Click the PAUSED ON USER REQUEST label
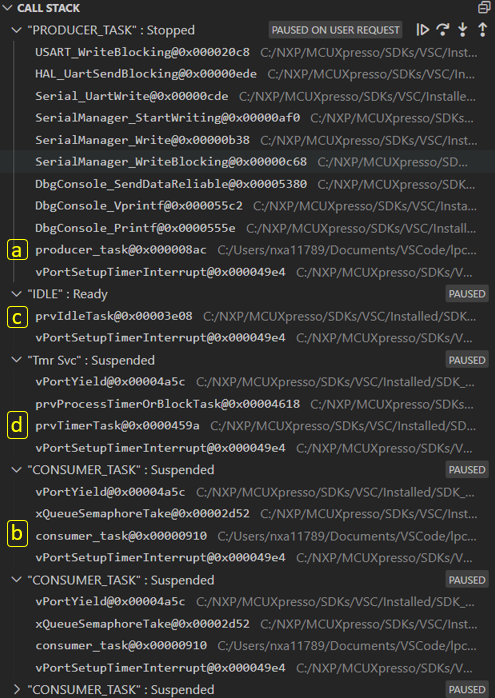The image size is (495, 698). click(x=336, y=30)
